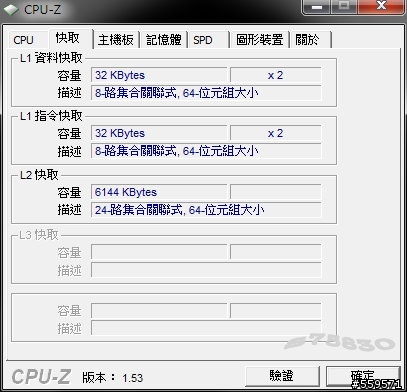
Task: Click the CPU-Z logo at bottom
Action: tap(41, 377)
